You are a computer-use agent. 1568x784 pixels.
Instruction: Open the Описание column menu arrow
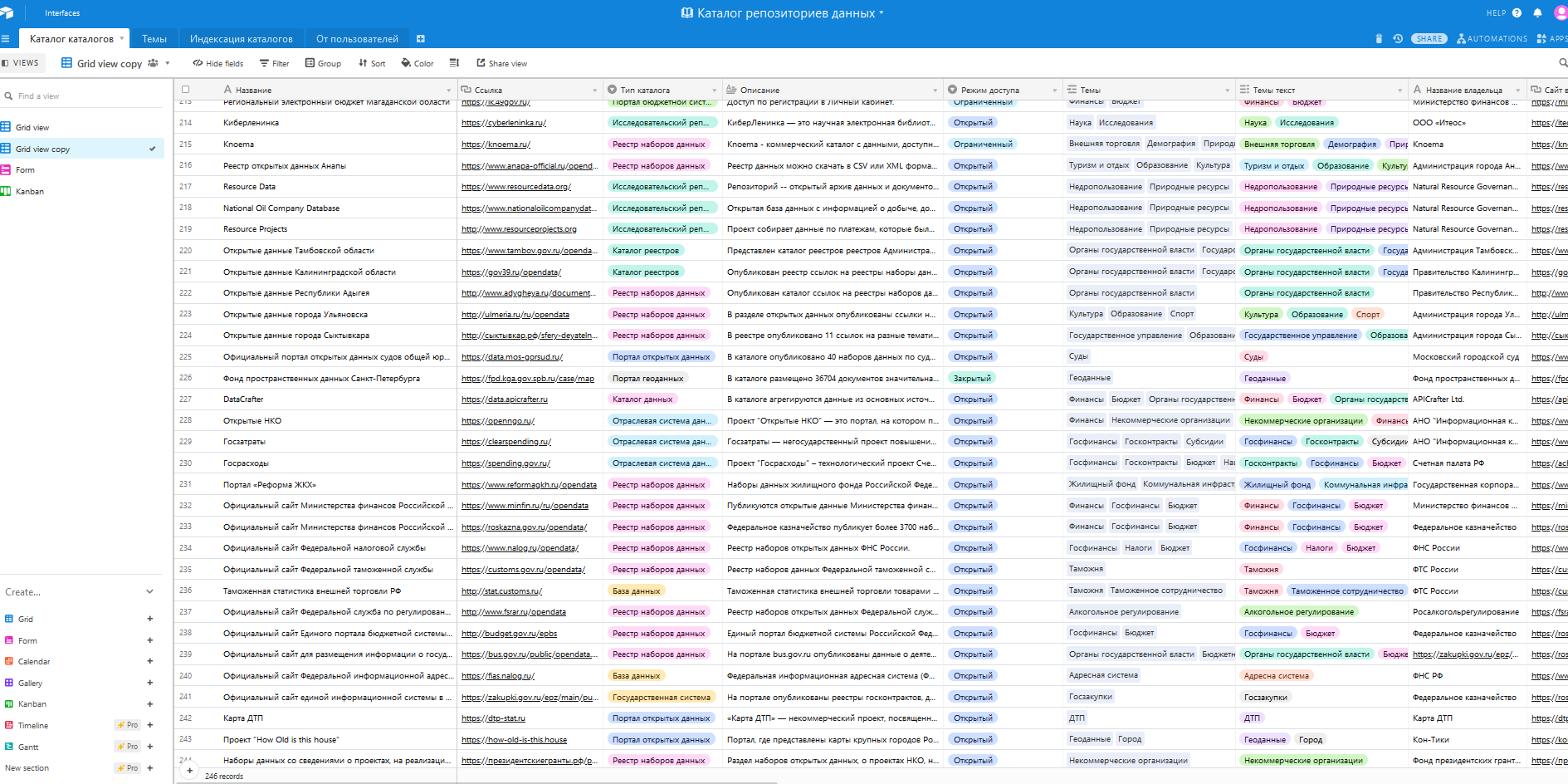coord(935,91)
